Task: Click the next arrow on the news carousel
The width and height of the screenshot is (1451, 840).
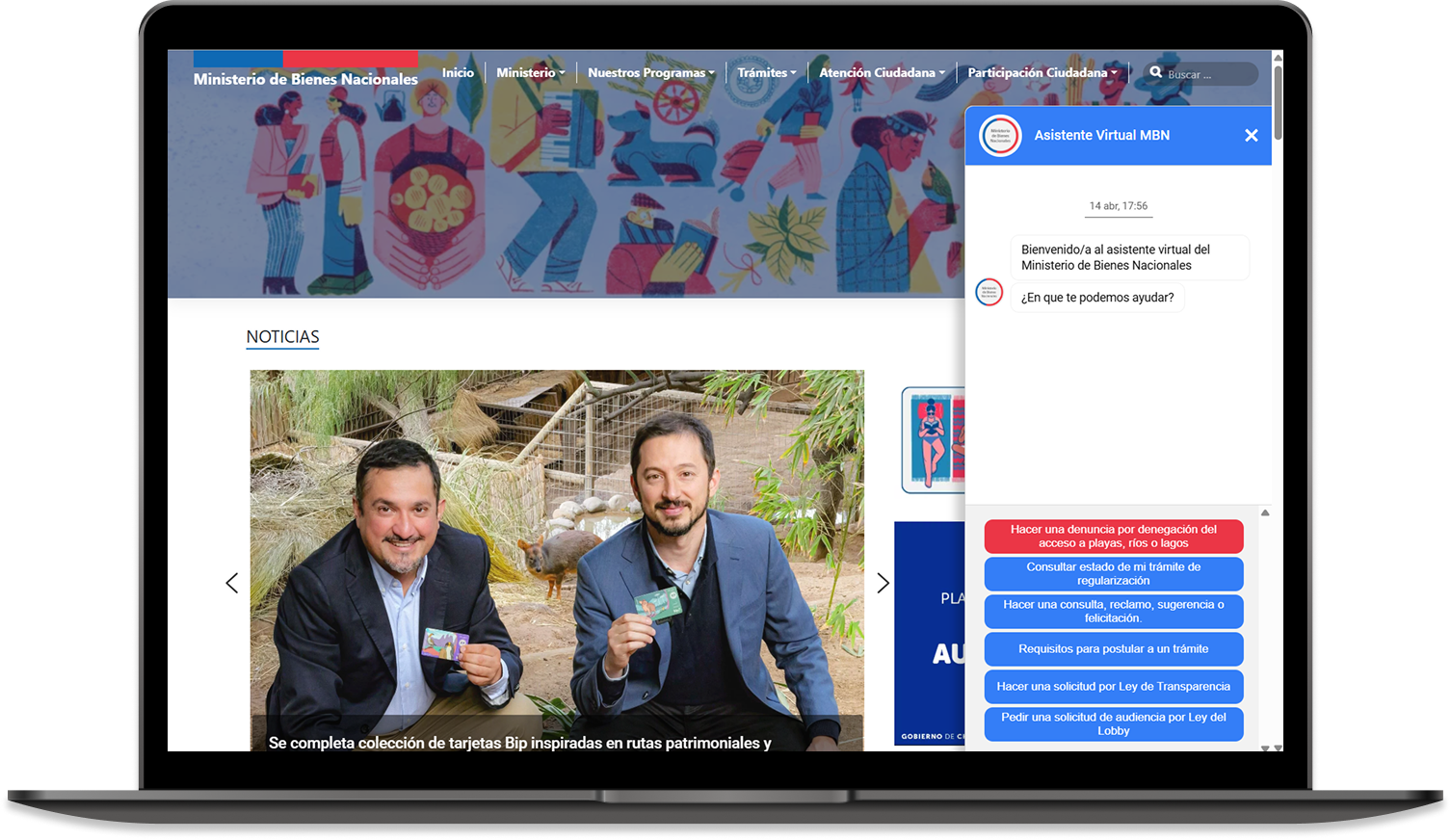Action: [x=883, y=583]
